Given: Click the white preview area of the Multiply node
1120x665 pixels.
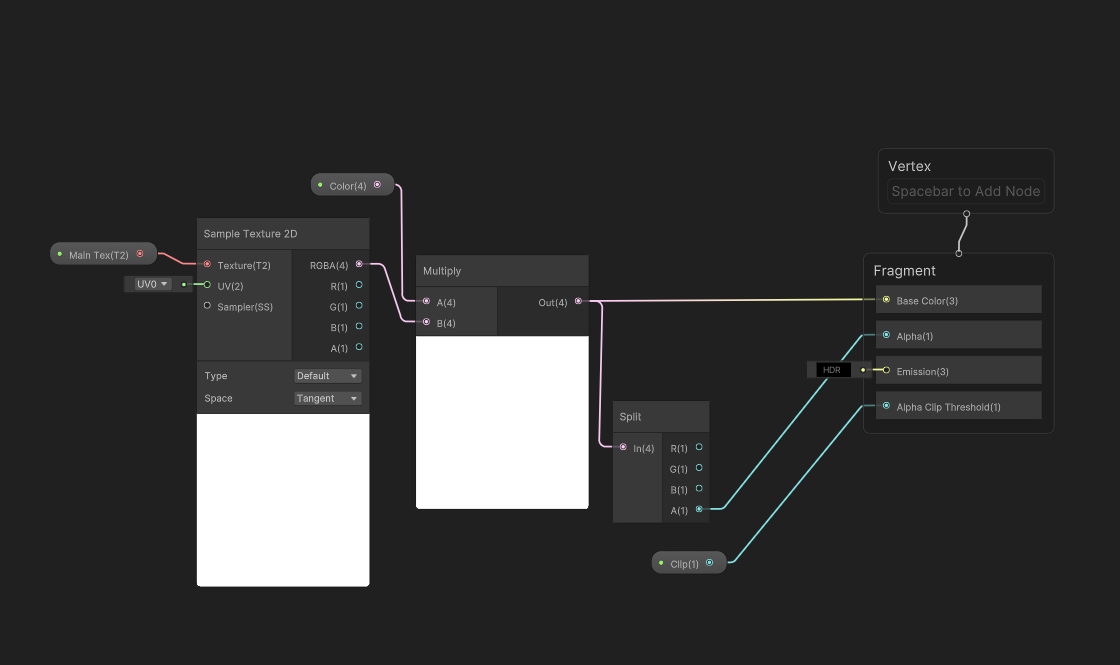Looking at the screenshot, I should (502, 420).
